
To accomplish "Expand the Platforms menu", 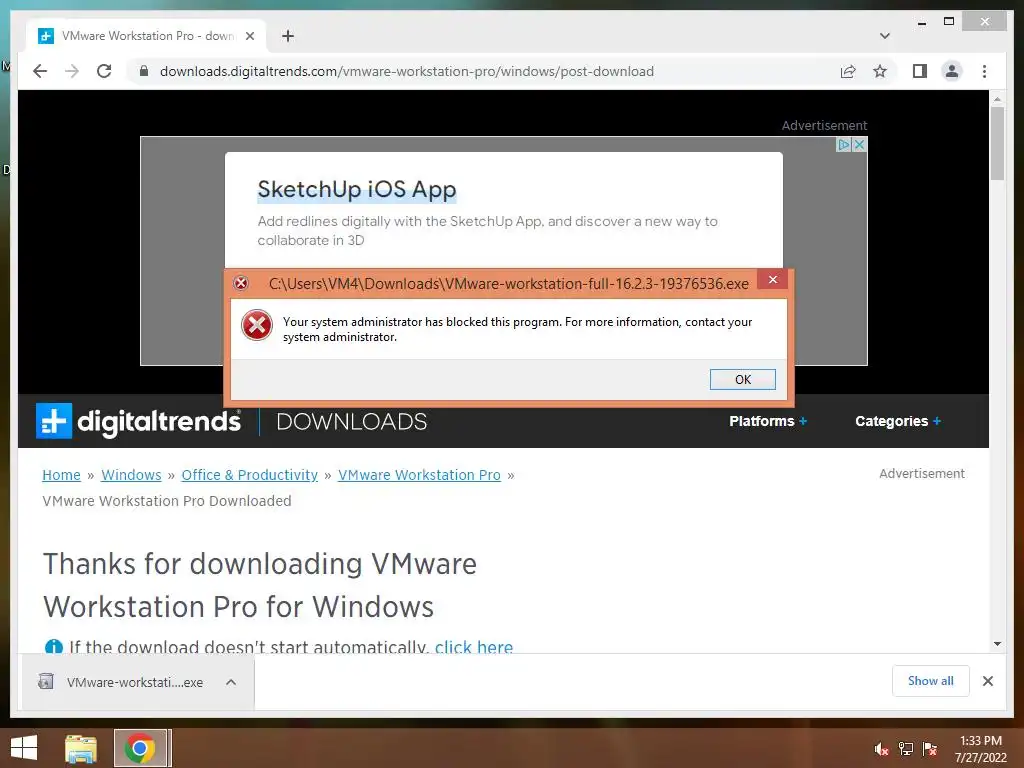I will 768,421.
